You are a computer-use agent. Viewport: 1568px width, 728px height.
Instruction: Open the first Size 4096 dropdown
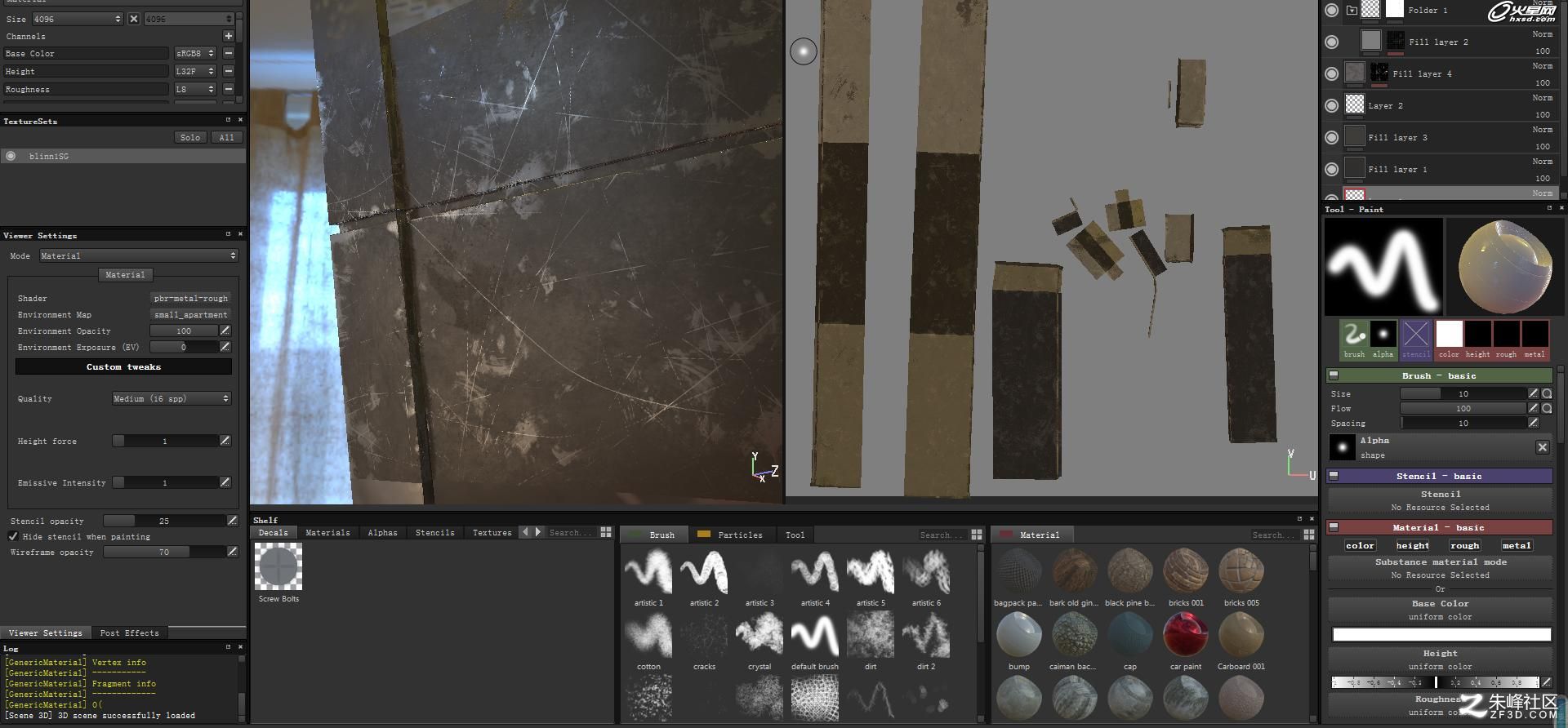coord(78,19)
